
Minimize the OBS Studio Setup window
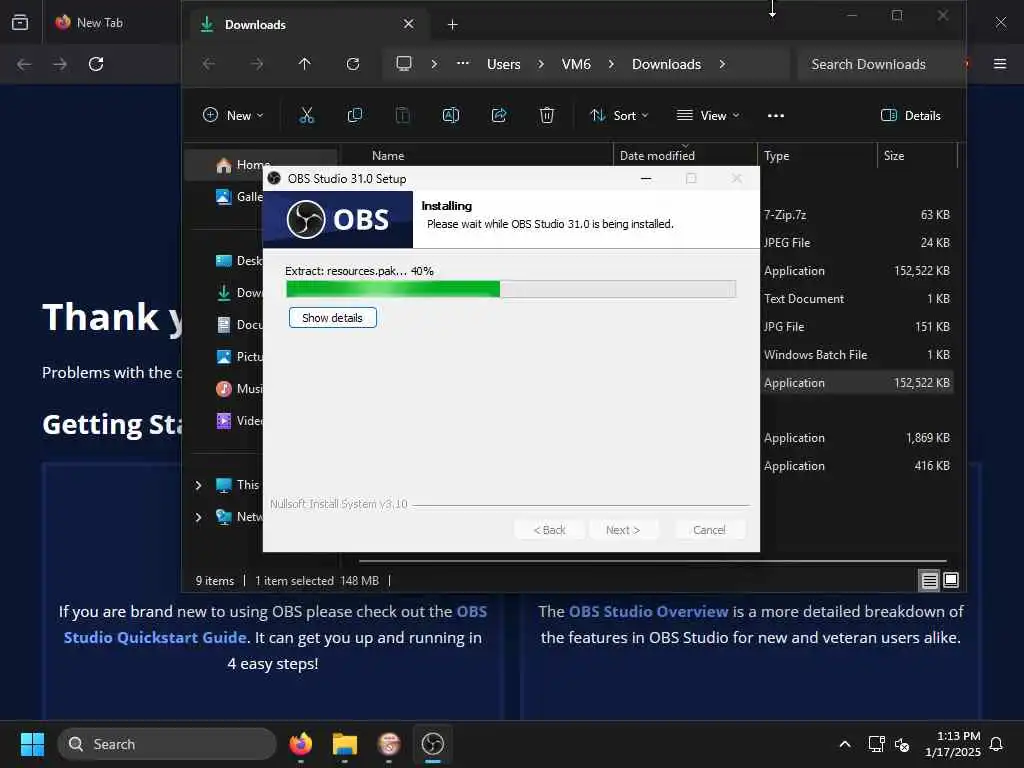pyautogui.click(x=646, y=178)
